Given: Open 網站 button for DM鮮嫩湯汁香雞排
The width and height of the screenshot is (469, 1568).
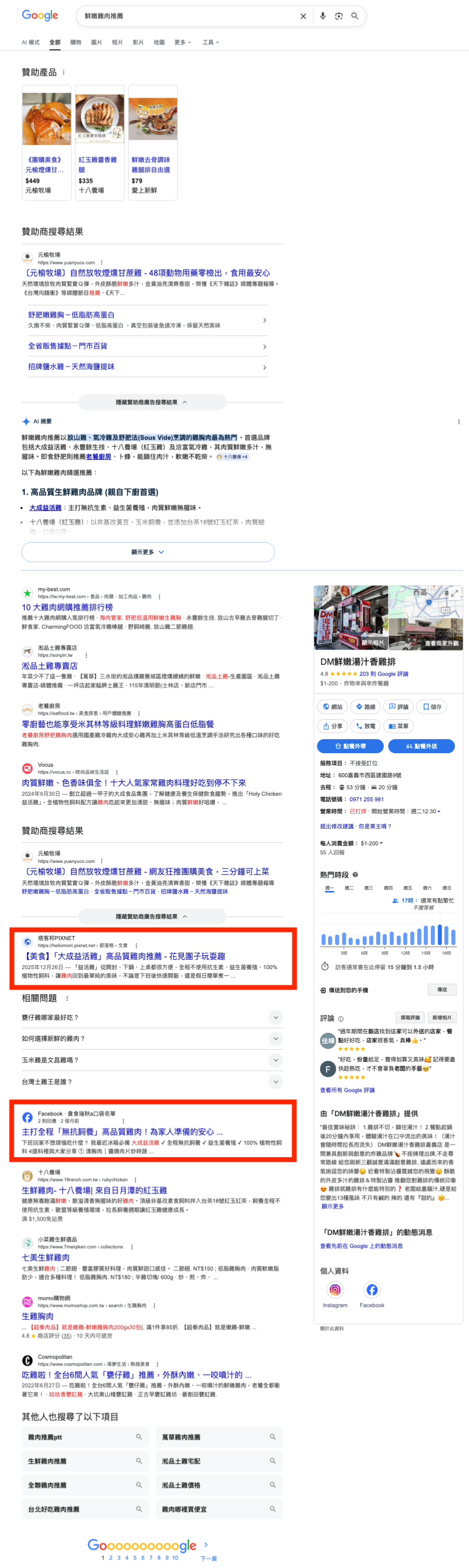Looking at the screenshot, I should click(333, 707).
